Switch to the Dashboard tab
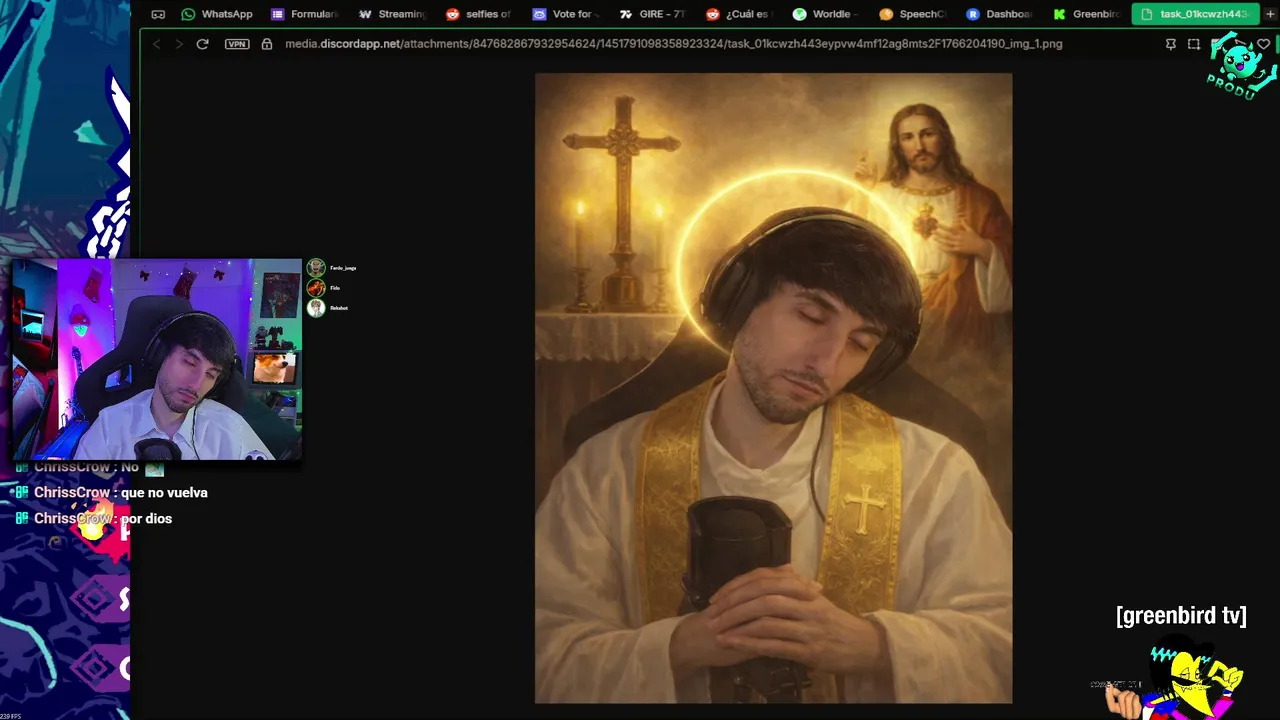Viewport: 1280px width, 720px height. click(999, 14)
